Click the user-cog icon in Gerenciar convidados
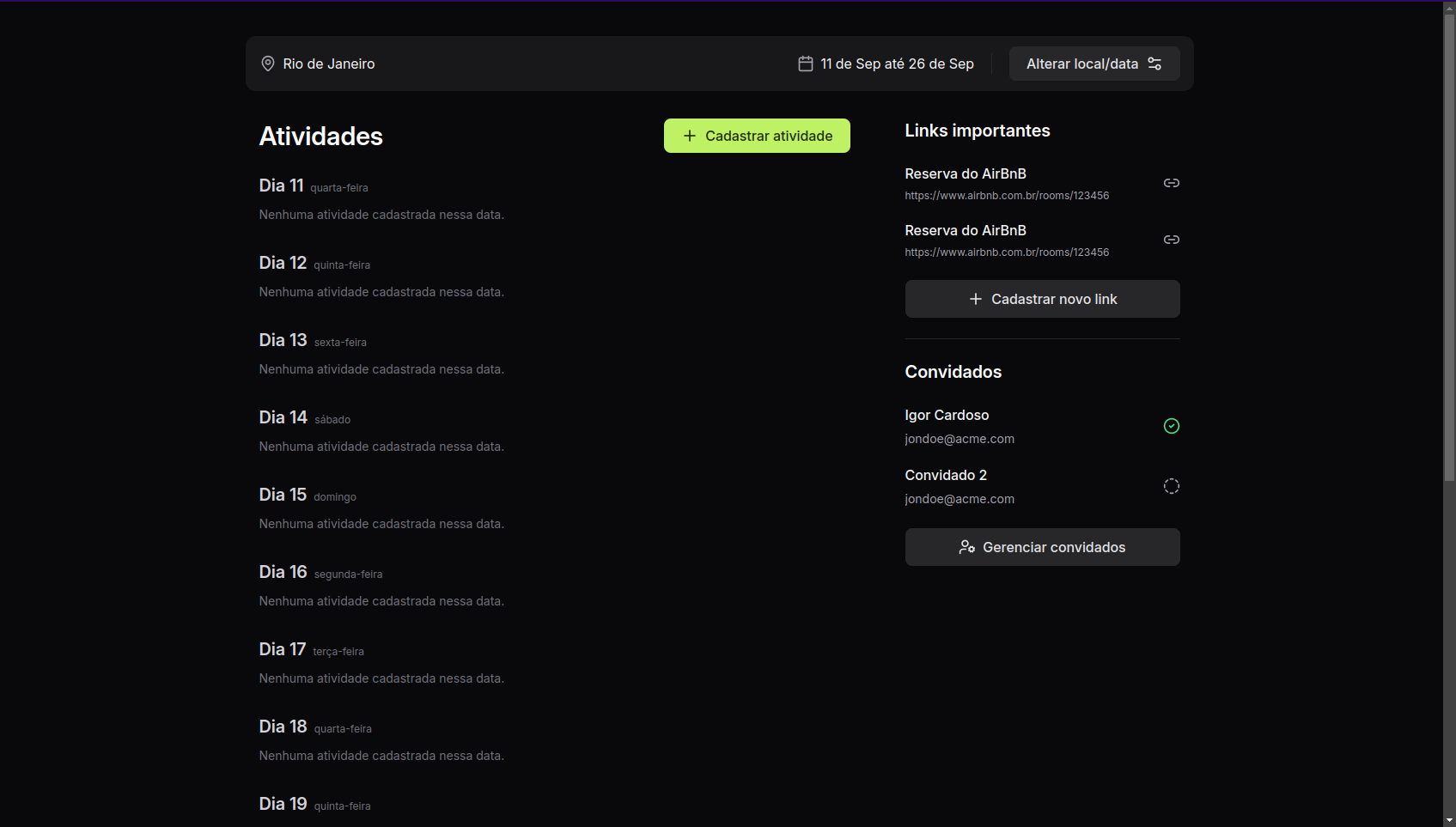 966,547
